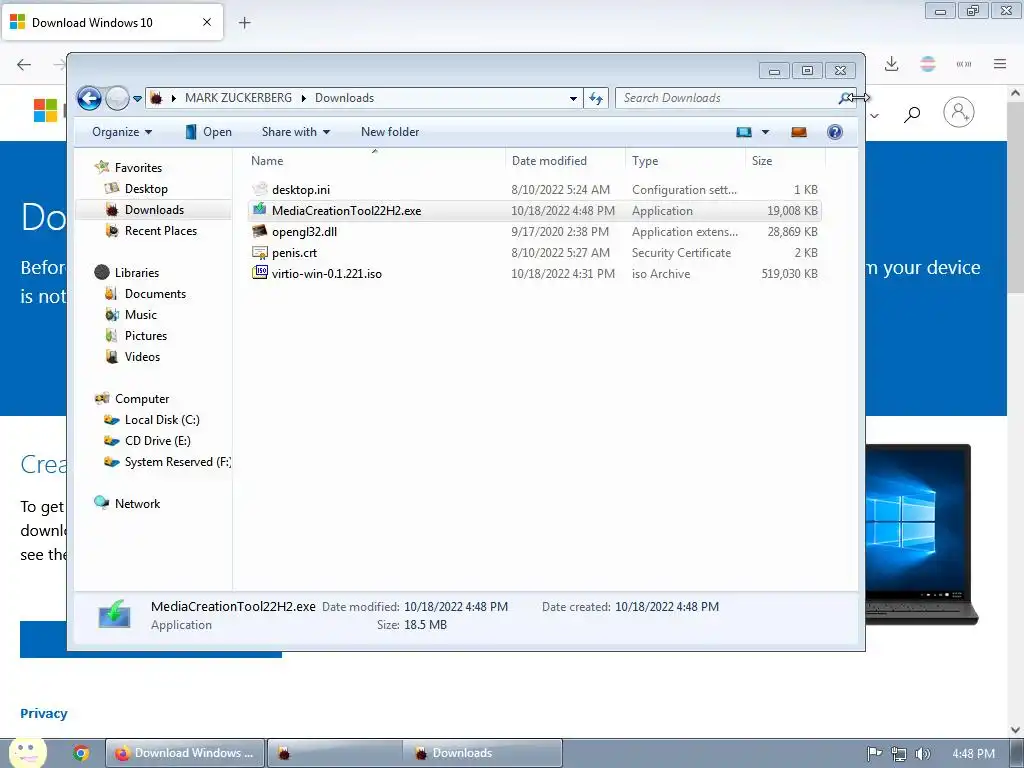The width and height of the screenshot is (1024, 768).
Task: Select MediaCreationTool22H2.exe file
Action: 534,210
